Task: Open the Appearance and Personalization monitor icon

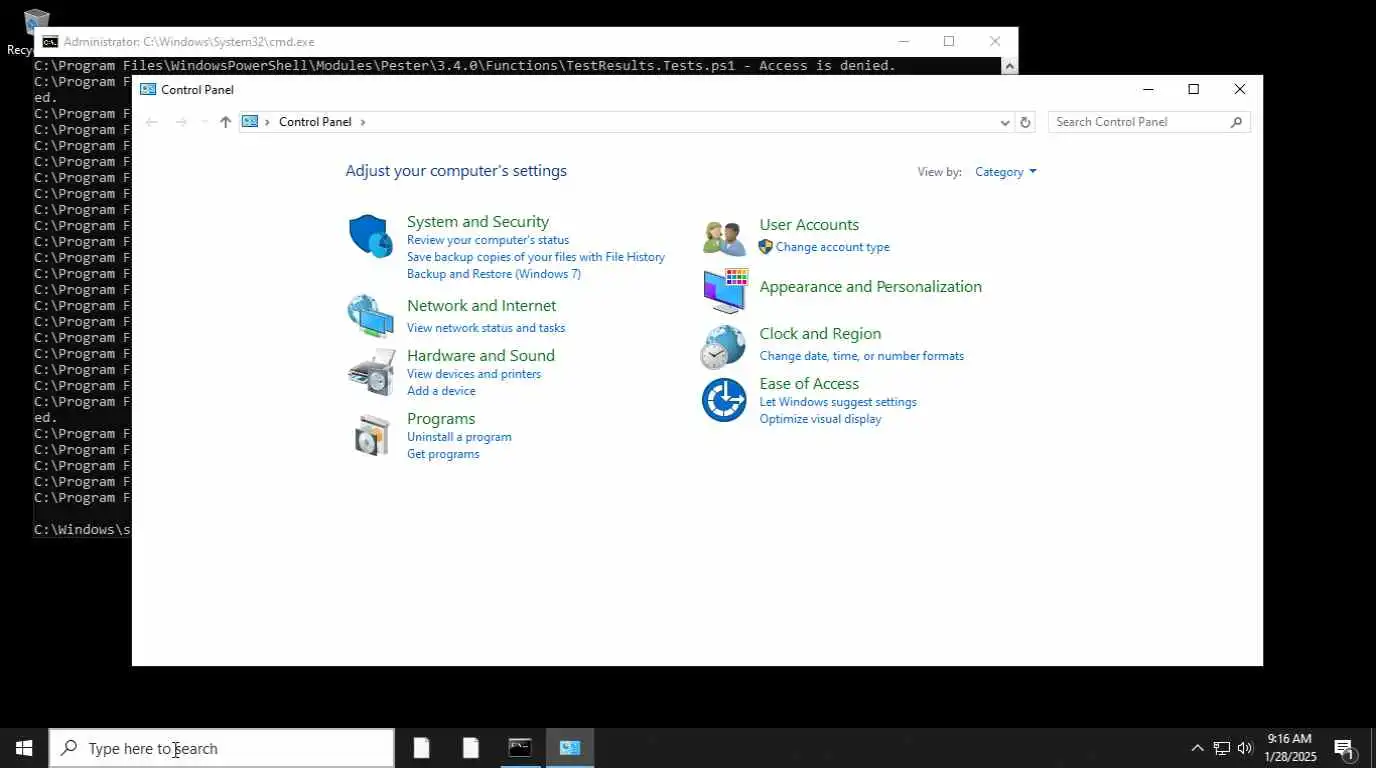Action: coord(725,290)
